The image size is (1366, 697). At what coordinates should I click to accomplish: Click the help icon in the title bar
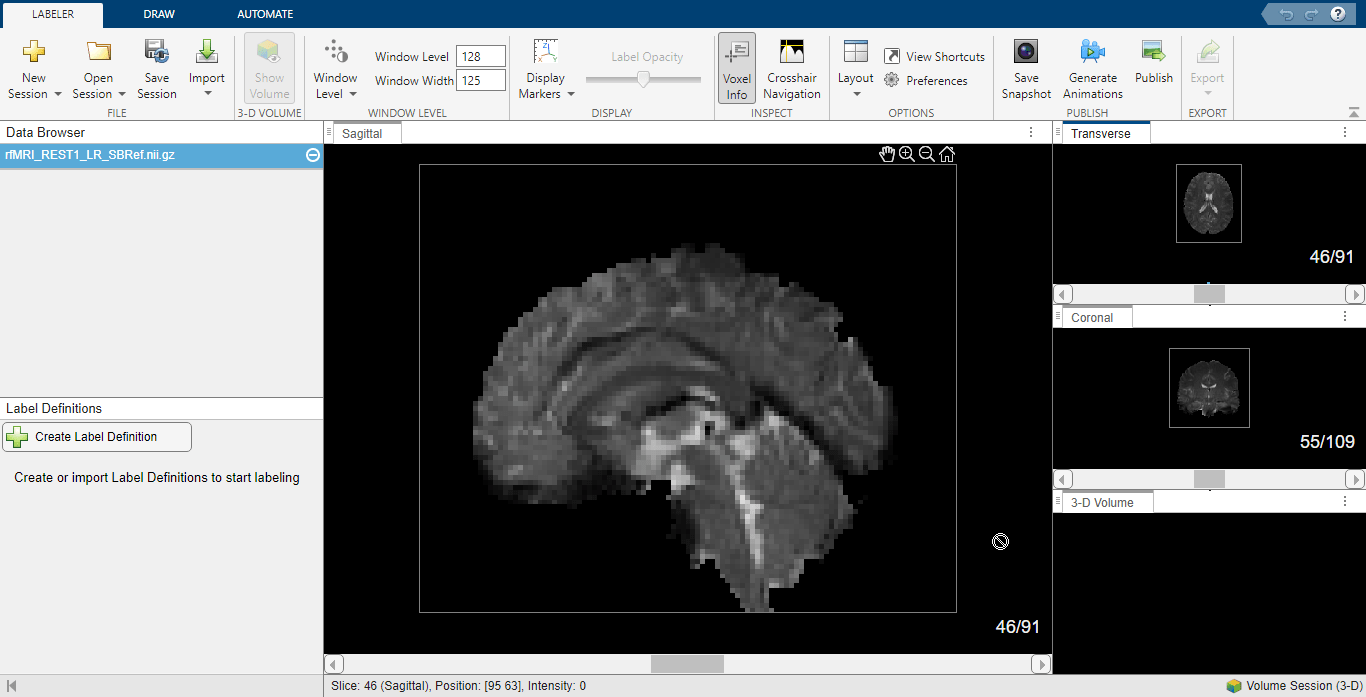(x=1338, y=14)
